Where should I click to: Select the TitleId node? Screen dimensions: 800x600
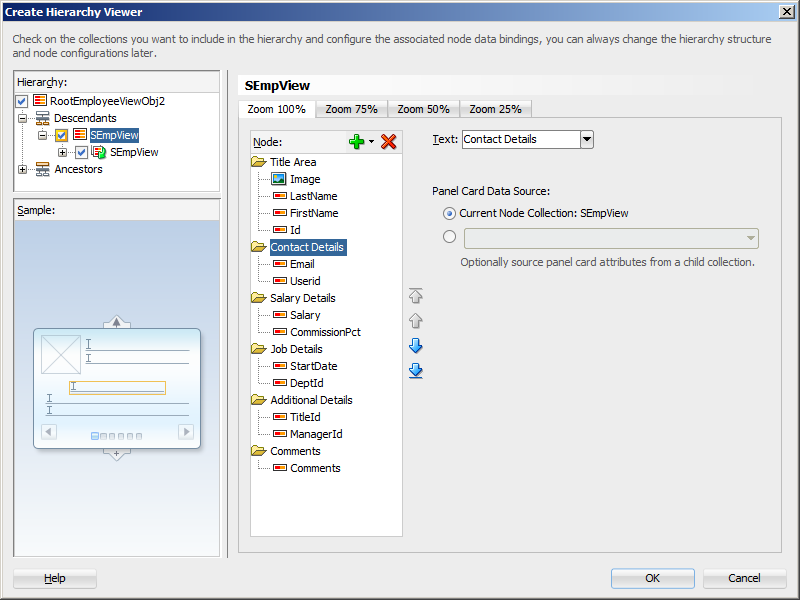(305, 417)
